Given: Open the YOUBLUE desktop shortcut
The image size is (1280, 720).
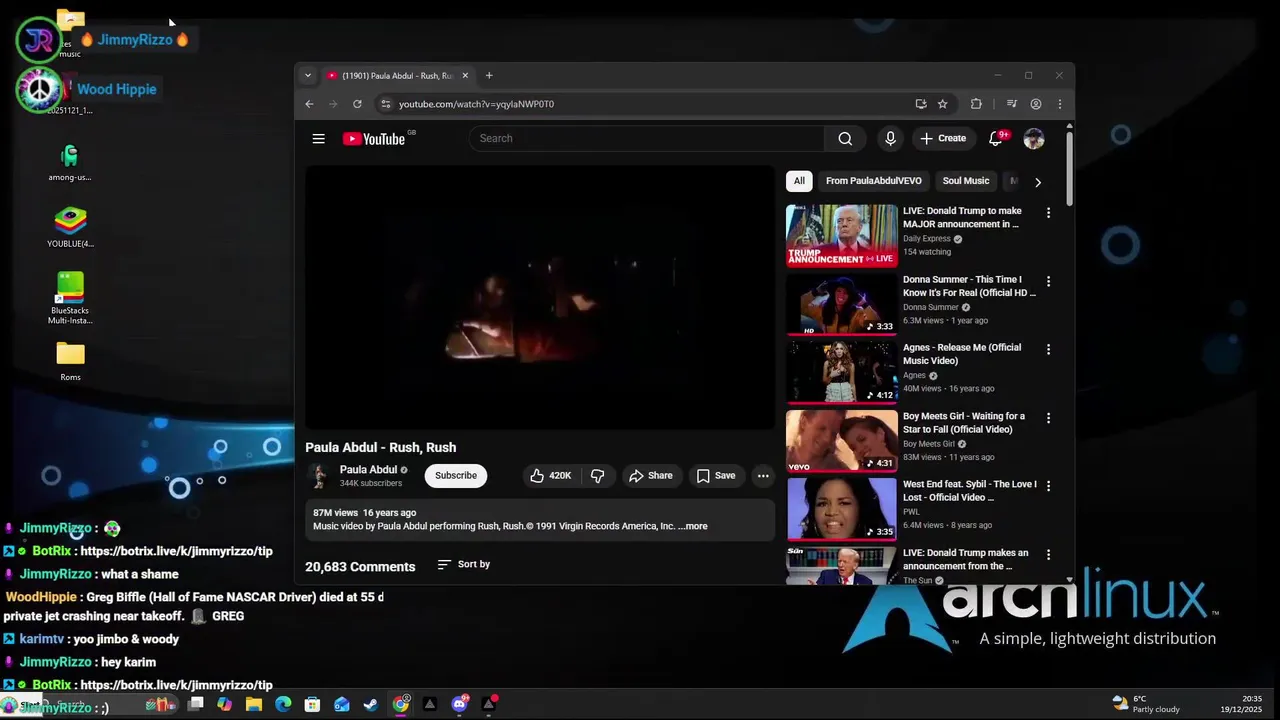Looking at the screenshot, I should (70, 228).
